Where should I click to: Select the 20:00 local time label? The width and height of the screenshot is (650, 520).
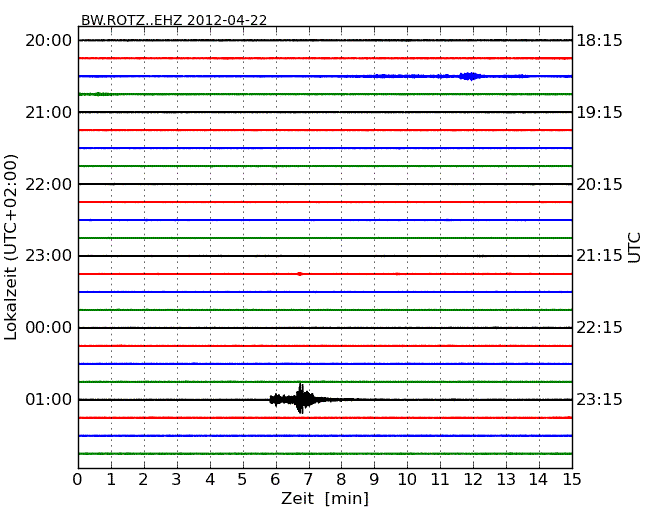pos(49,41)
